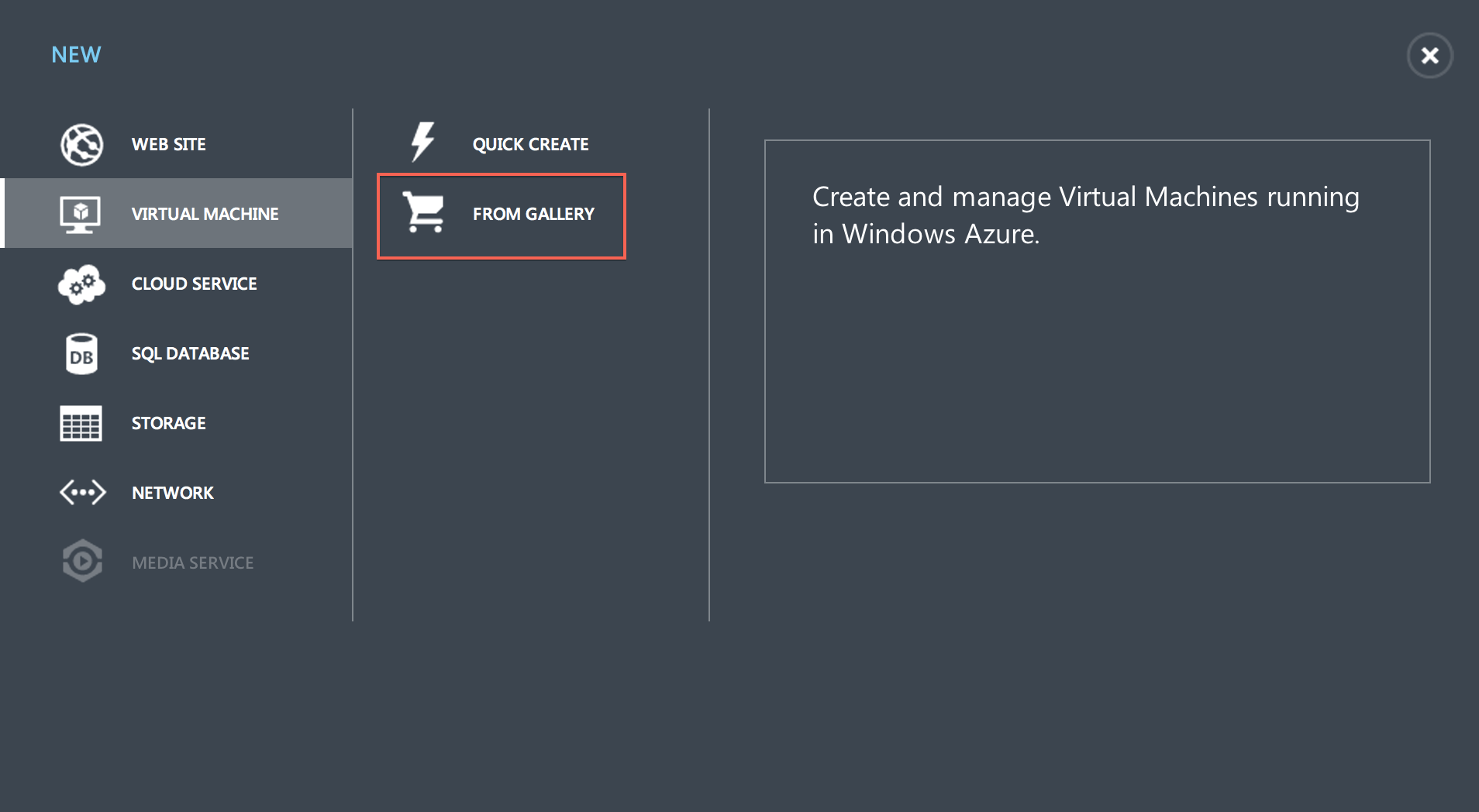Choose the SQL DATABASE category label
1479x812 pixels.
(x=190, y=353)
